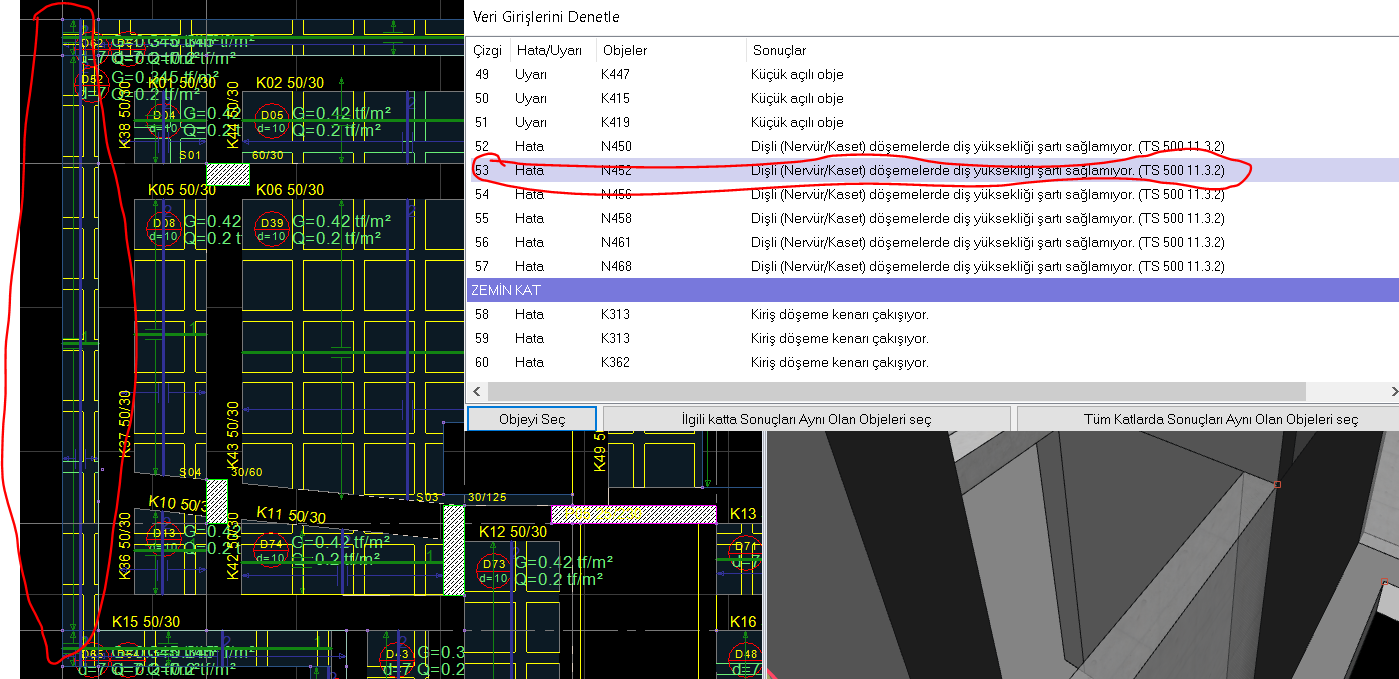This screenshot has height=679, width=1399.
Task: Click the Objeler column header
Action: point(624,50)
